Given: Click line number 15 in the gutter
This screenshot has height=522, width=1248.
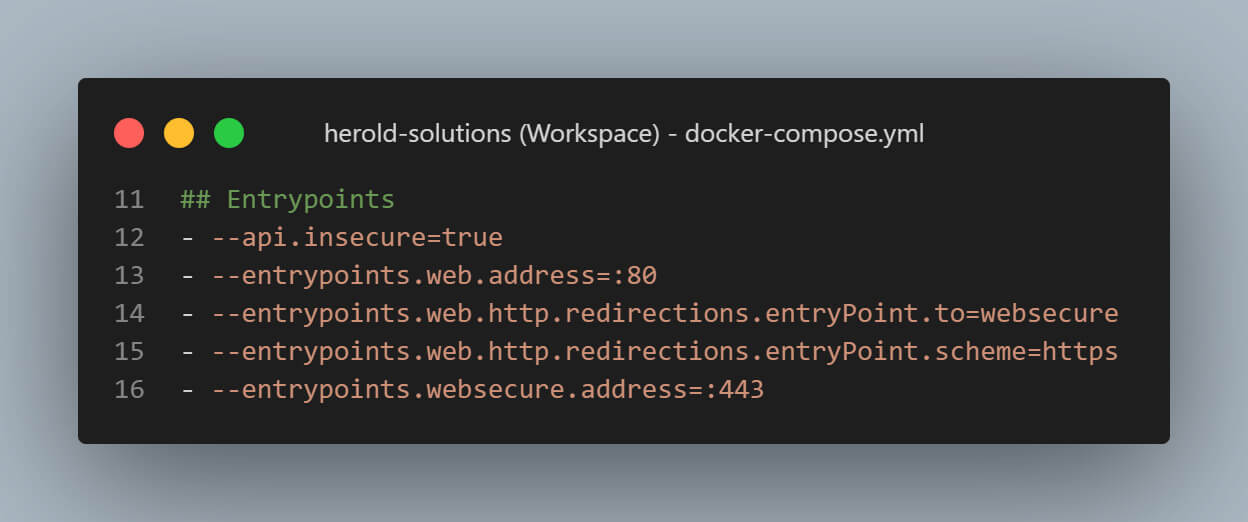Looking at the screenshot, I should pyautogui.click(x=129, y=351).
